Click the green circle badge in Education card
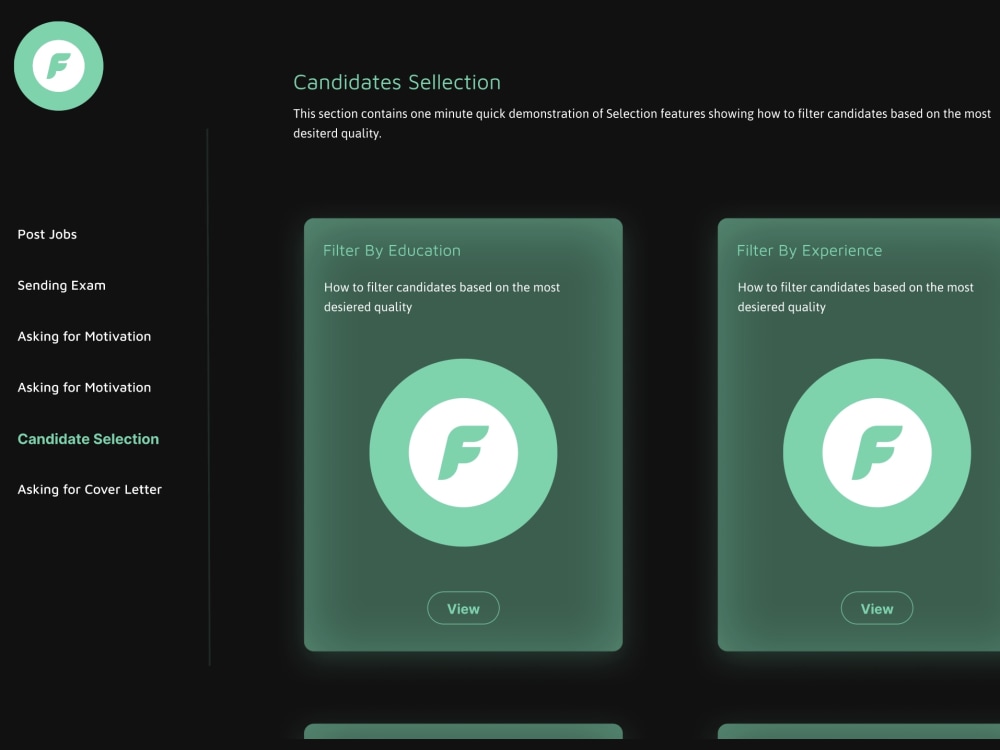Image resolution: width=1000 pixels, height=750 pixels. tap(463, 452)
